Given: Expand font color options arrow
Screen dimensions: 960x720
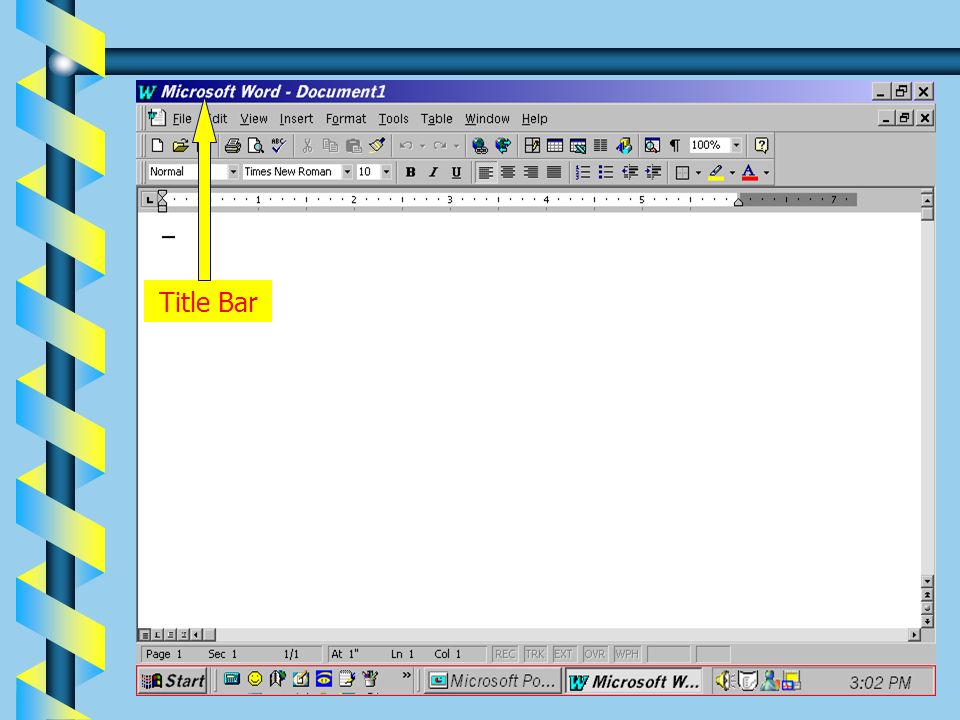Looking at the screenshot, I should tap(766, 173).
